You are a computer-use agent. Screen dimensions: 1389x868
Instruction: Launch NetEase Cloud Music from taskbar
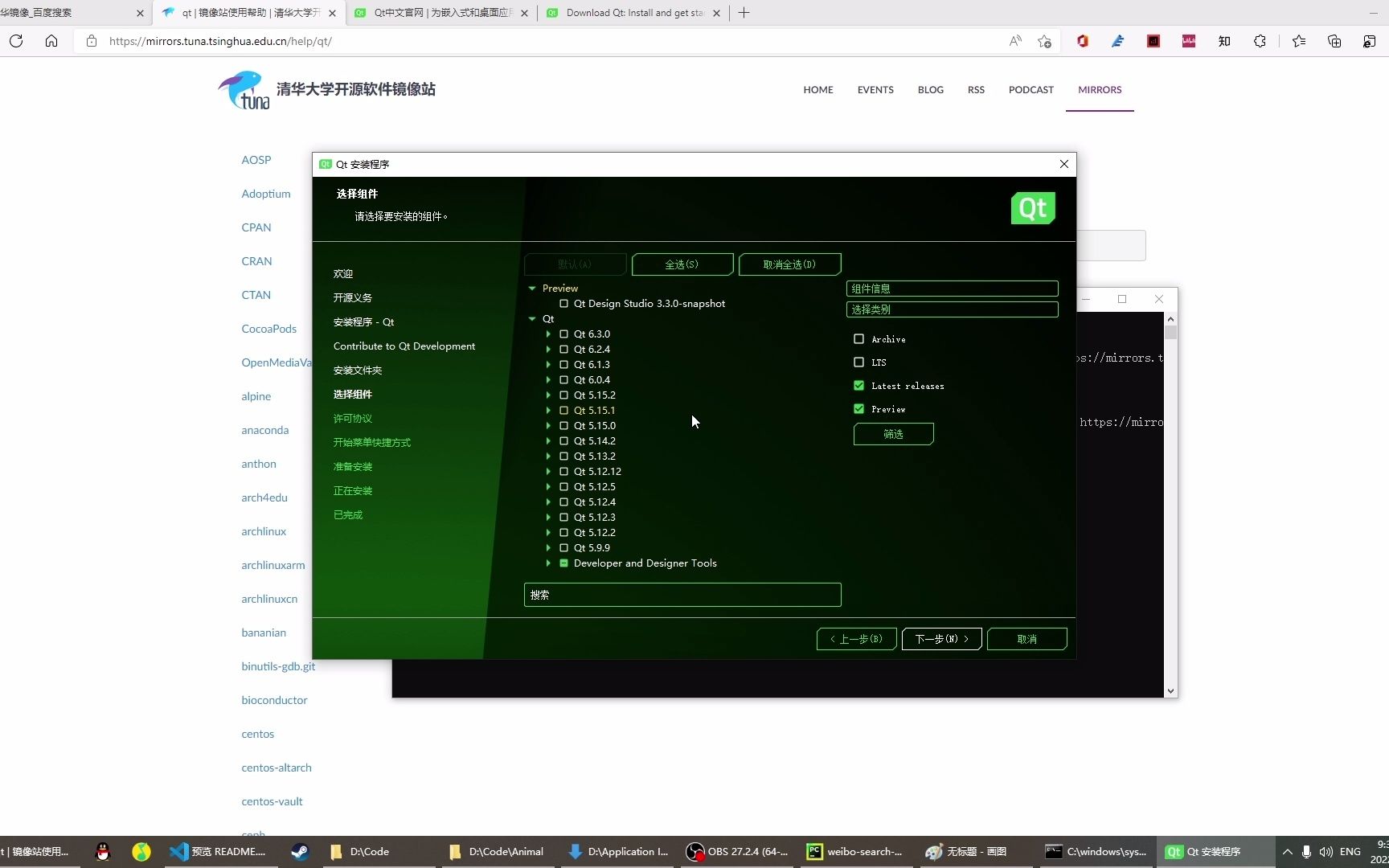click(141, 852)
